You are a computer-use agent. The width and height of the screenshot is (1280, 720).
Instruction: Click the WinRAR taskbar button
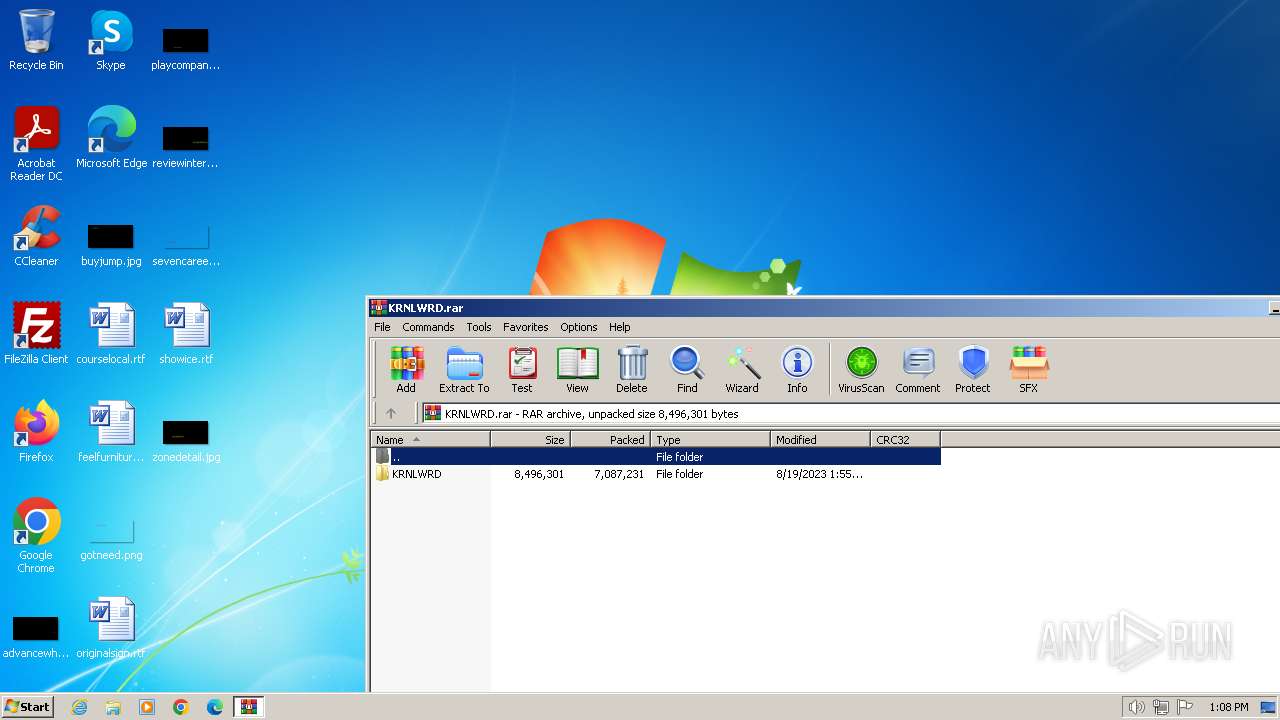[x=249, y=707]
